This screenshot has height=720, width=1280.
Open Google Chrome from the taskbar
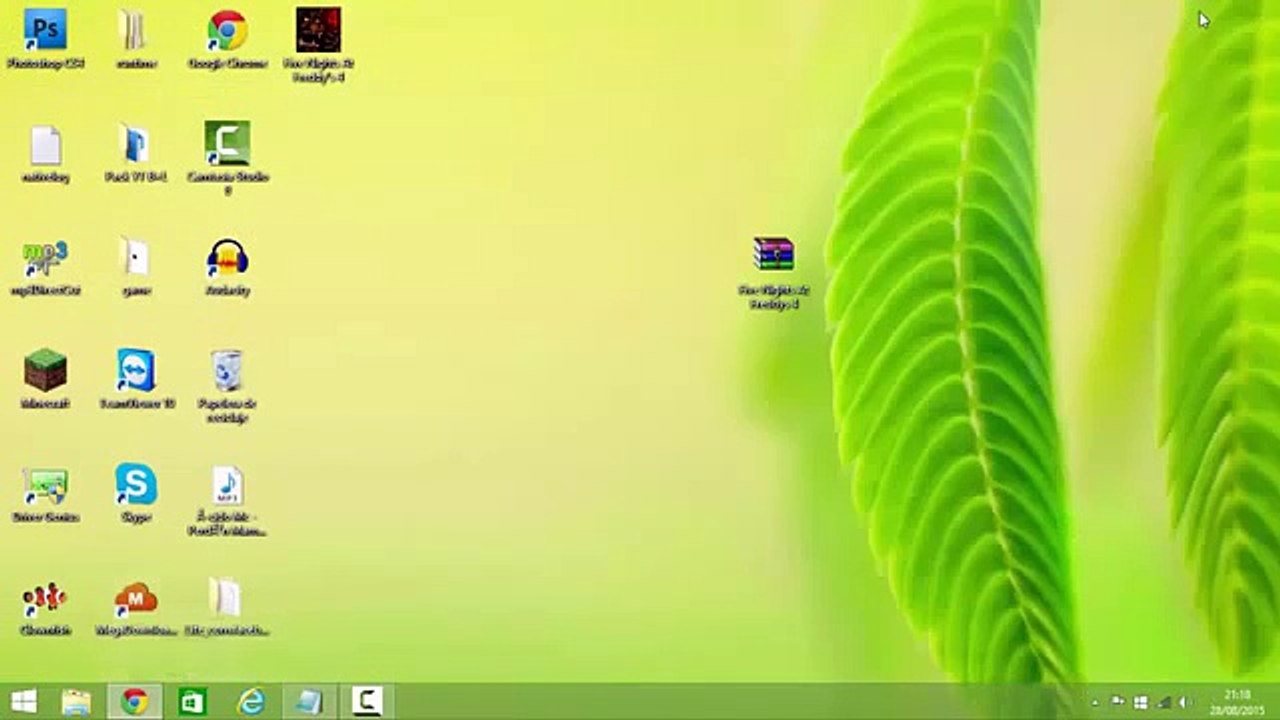(135, 702)
